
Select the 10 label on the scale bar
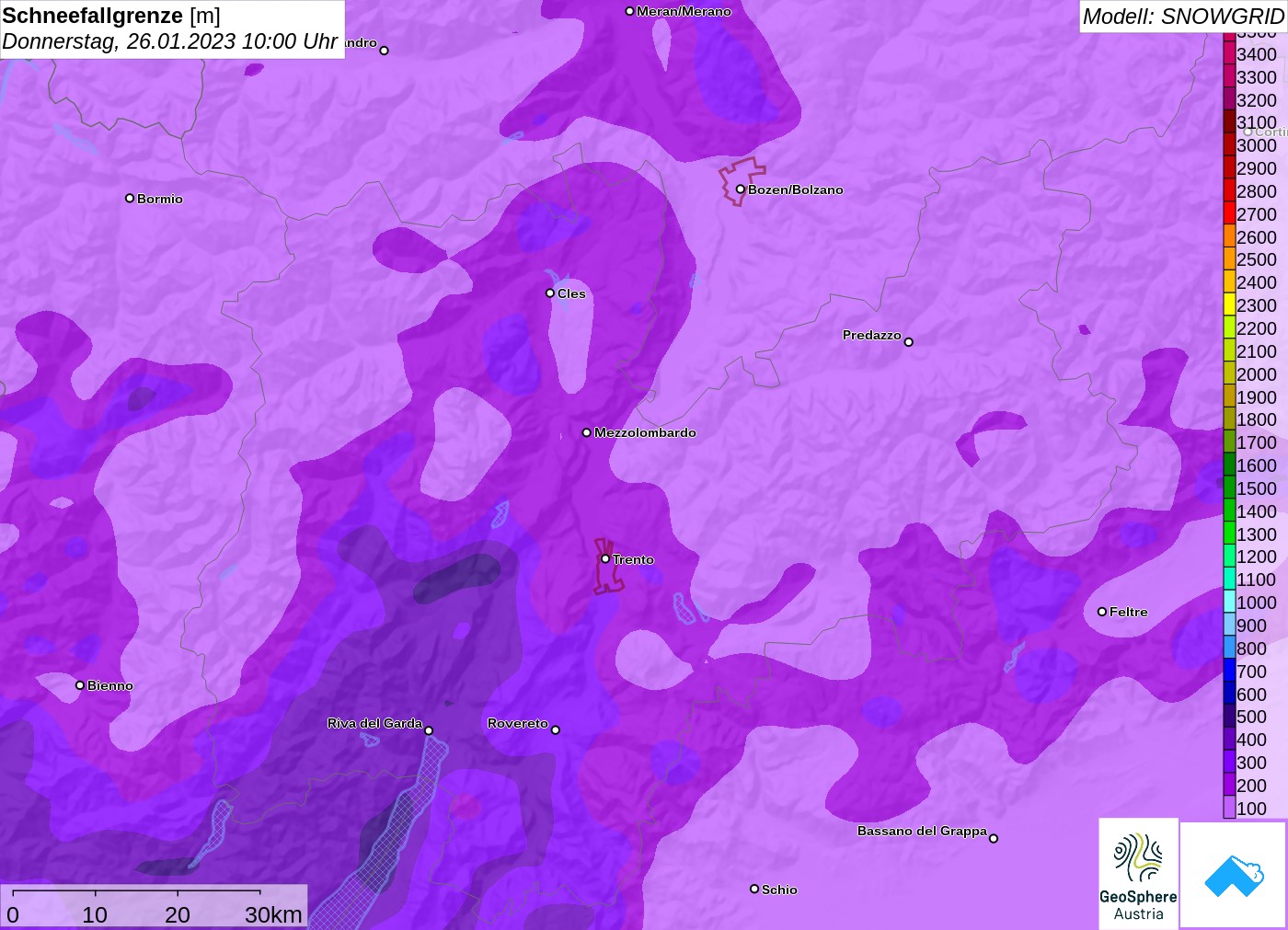pyautogui.click(x=95, y=914)
